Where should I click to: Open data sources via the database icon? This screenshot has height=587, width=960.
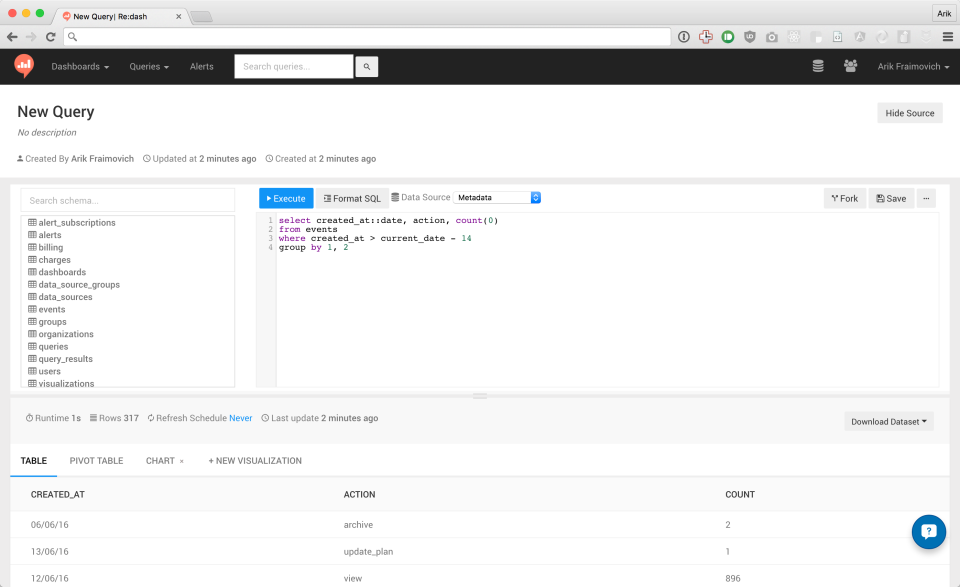click(x=817, y=65)
